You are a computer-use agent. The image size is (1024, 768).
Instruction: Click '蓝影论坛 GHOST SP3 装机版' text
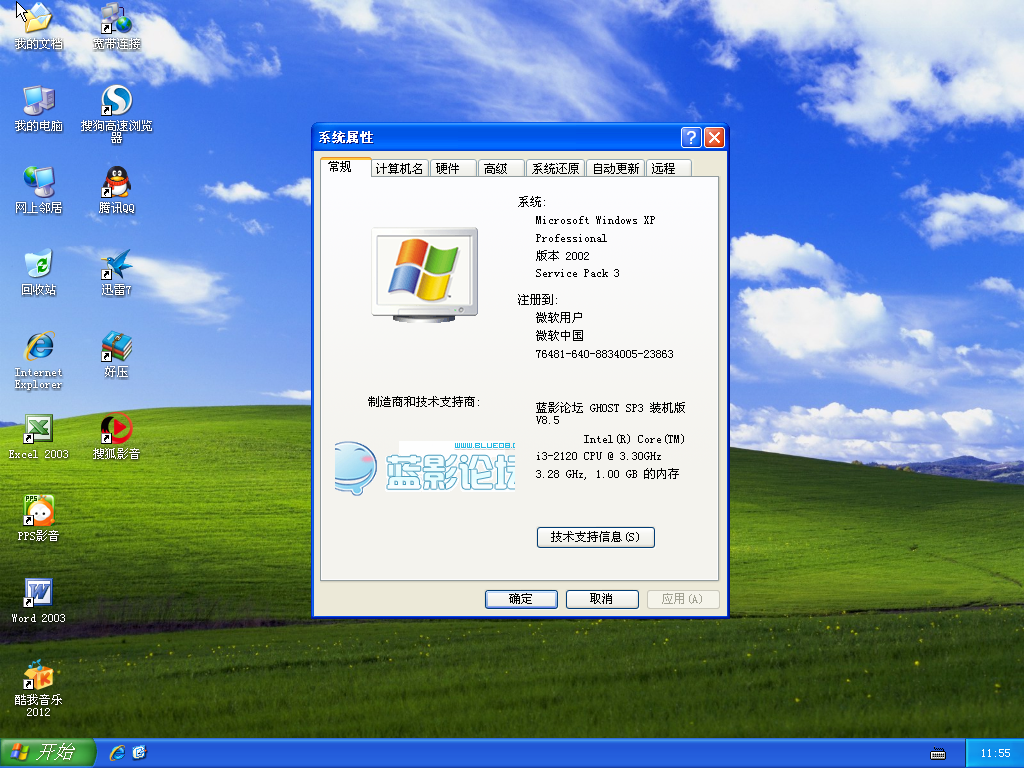[611, 408]
